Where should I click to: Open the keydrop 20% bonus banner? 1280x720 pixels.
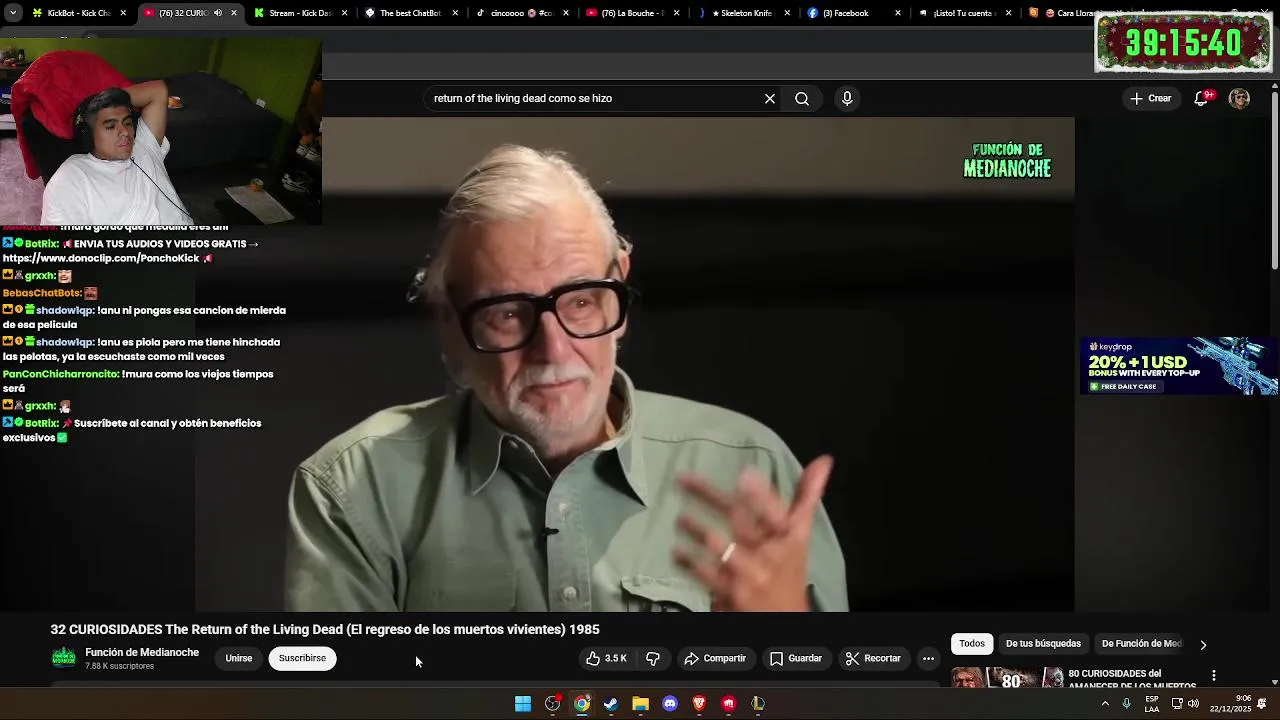1178,366
